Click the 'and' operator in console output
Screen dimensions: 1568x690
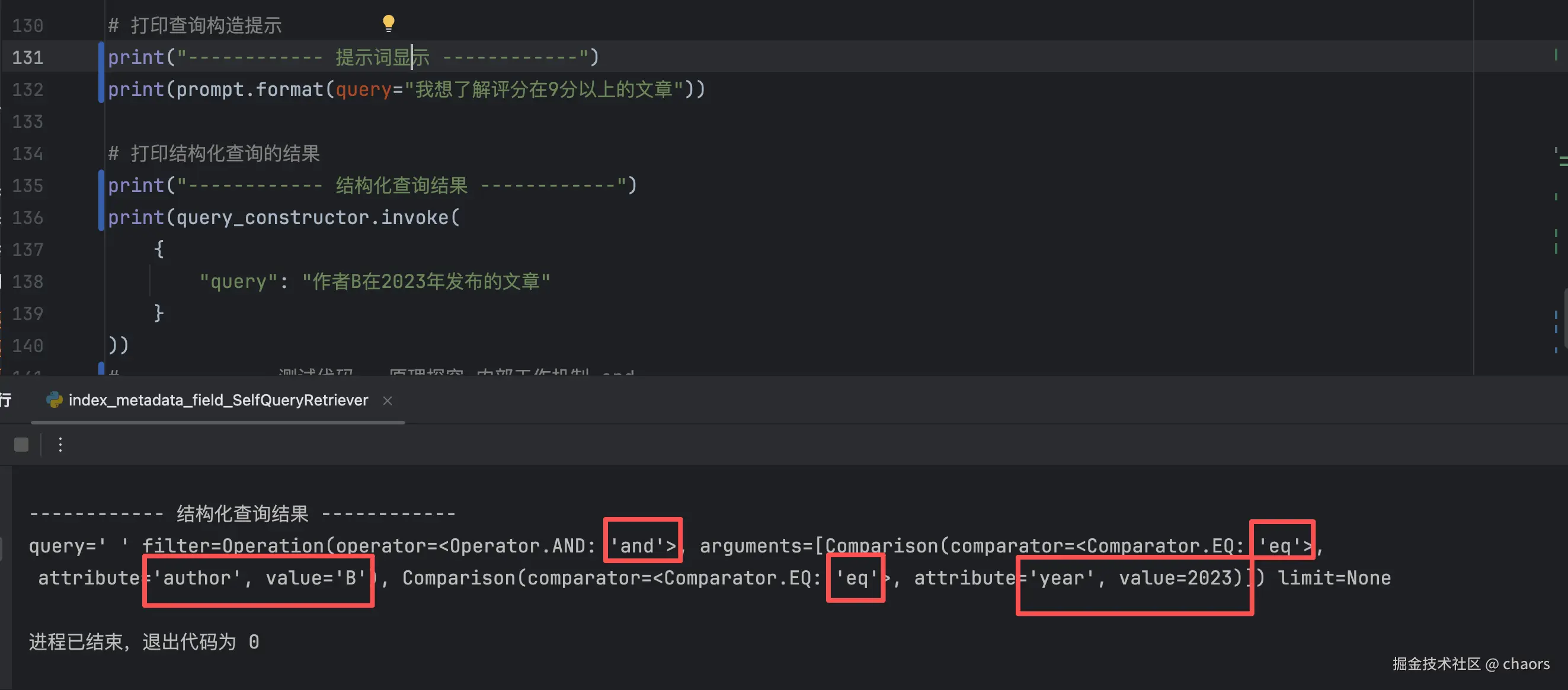[636, 545]
